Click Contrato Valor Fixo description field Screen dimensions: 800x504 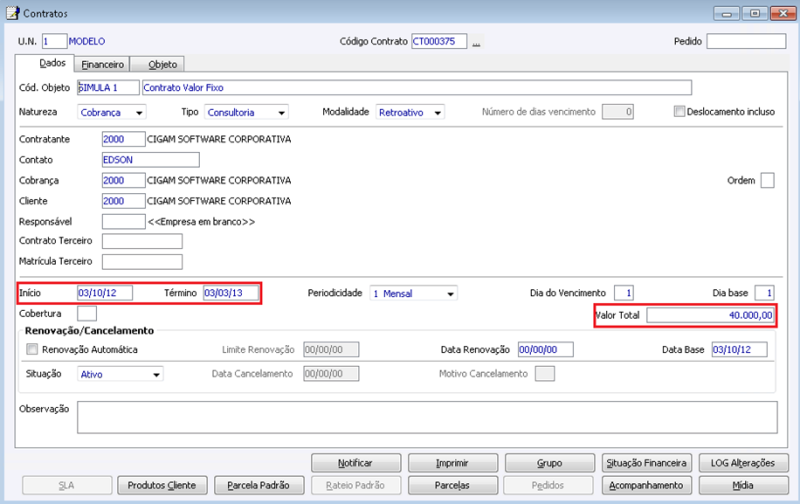click(416, 88)
